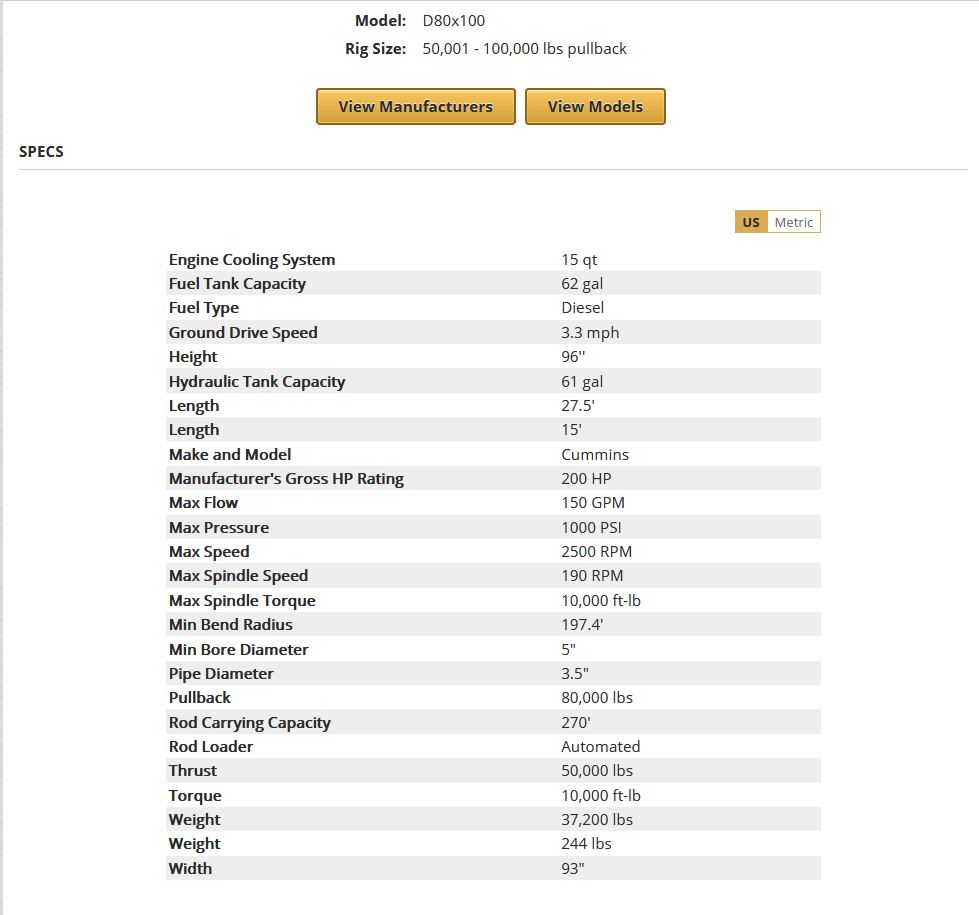This screenshot has height=915, width=979.
Task: Click the Fuel Tank Capacity label
Action: tap(237, 284)
